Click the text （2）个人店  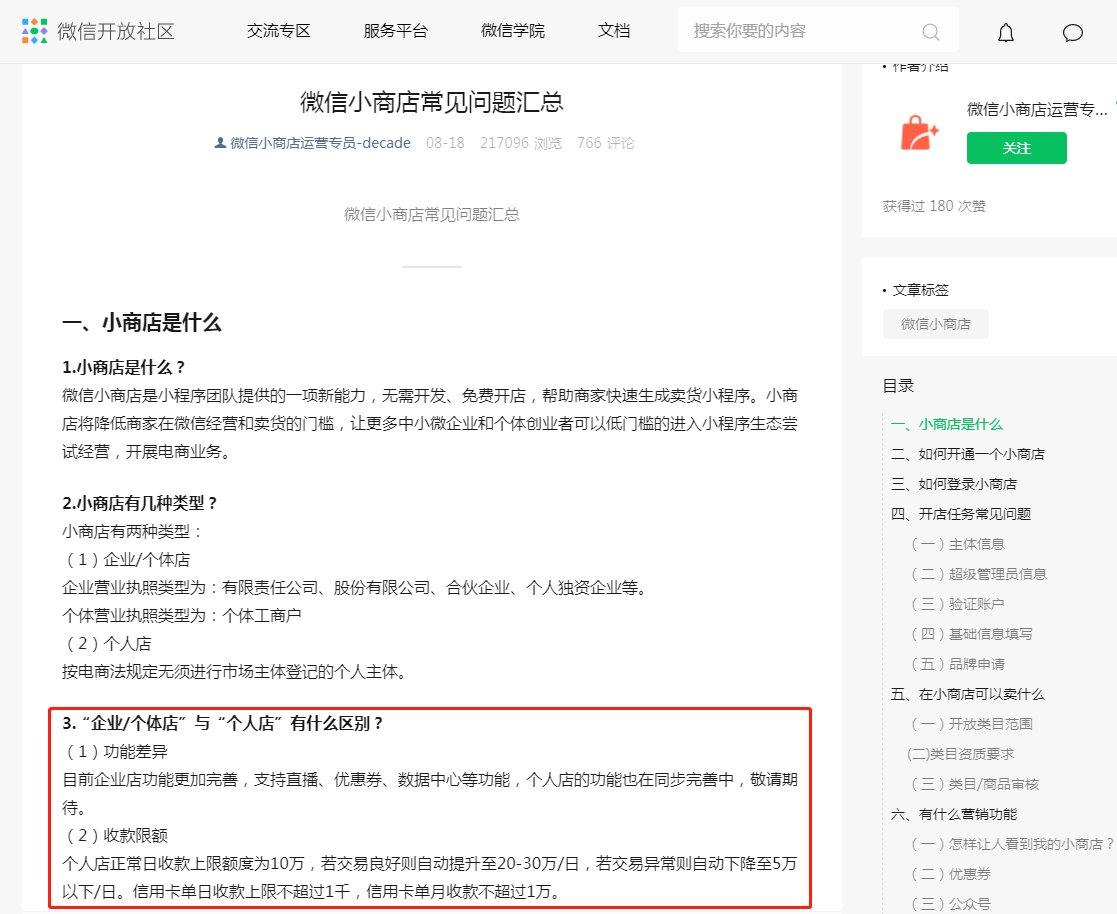pyautogui.click(x=107, y=643)
